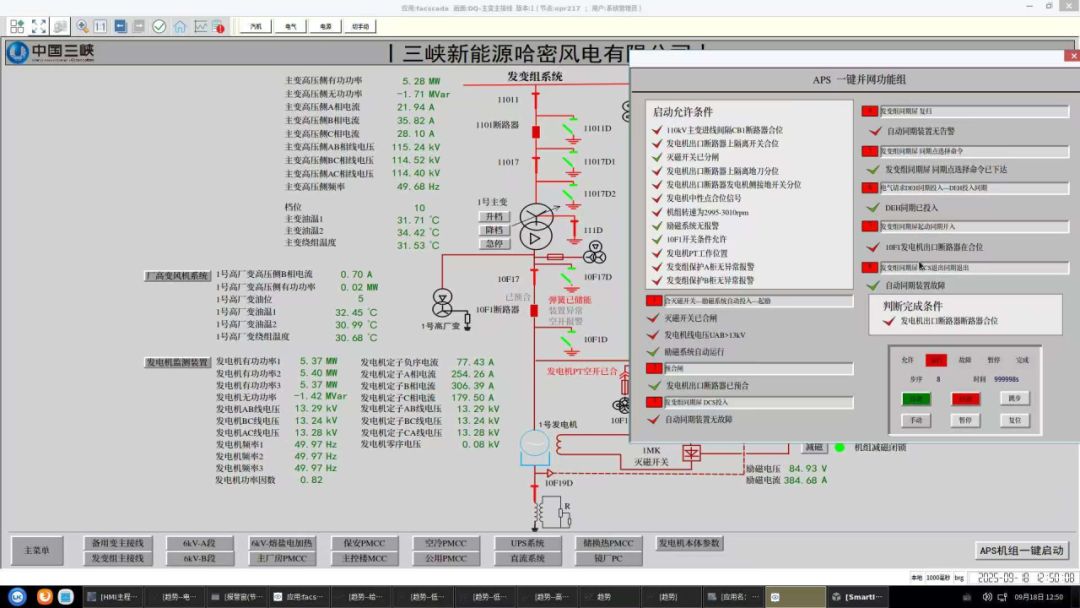
Task: Activate the magnifier zoom tool
Action: click(x=82, y=26)
